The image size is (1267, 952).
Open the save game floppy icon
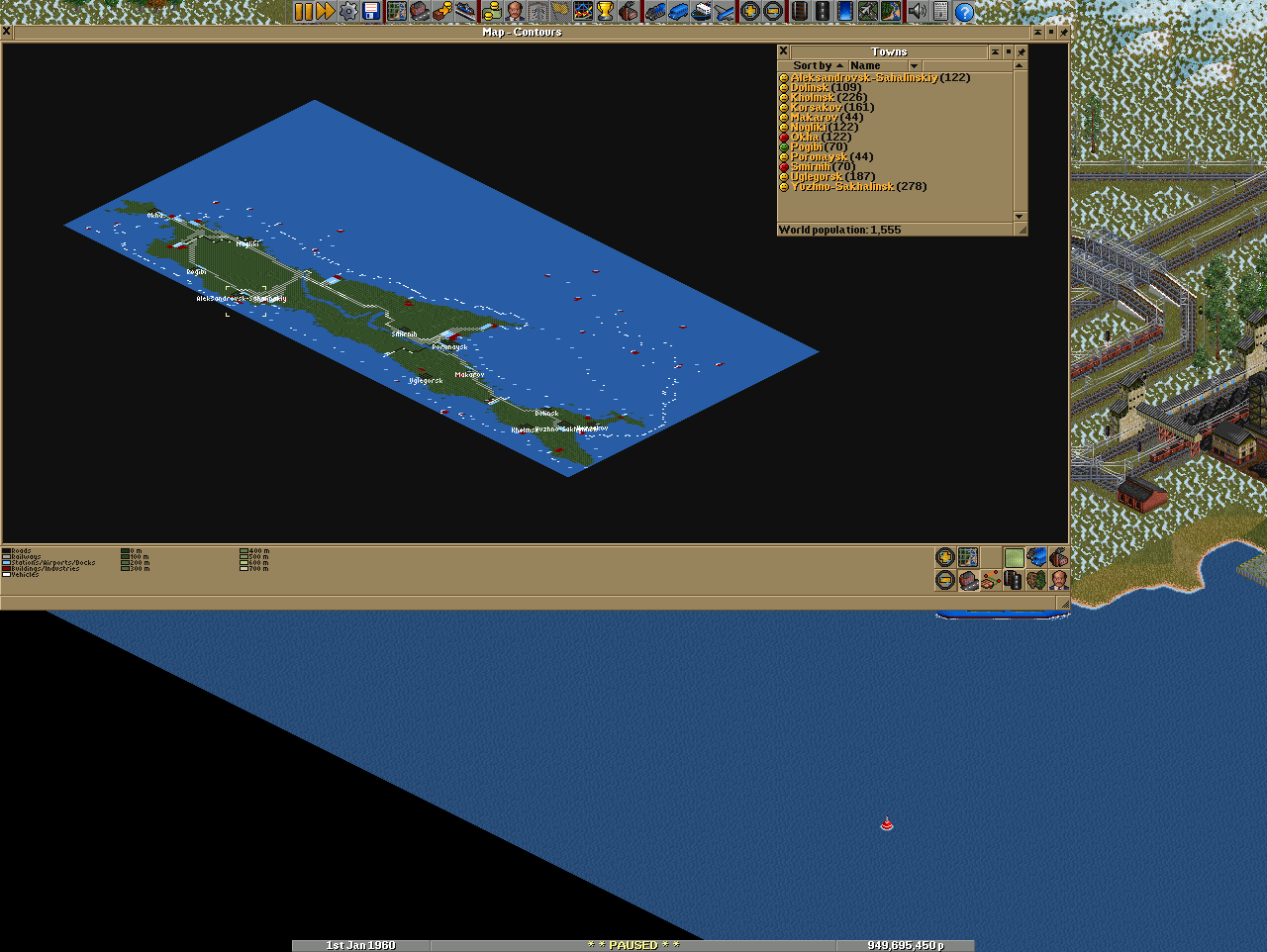click(371, 12)
